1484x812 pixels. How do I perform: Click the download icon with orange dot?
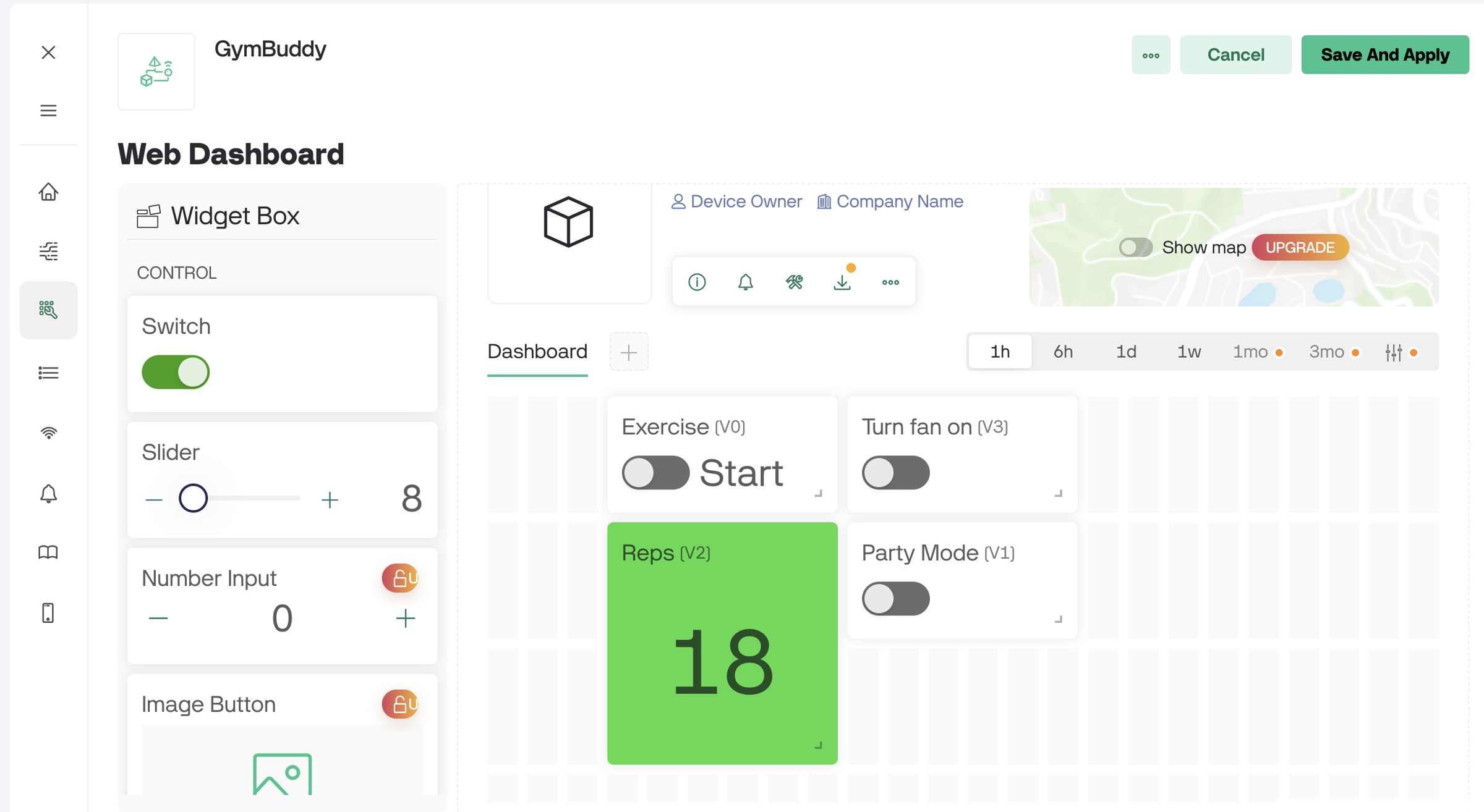(x=842, y=282)
